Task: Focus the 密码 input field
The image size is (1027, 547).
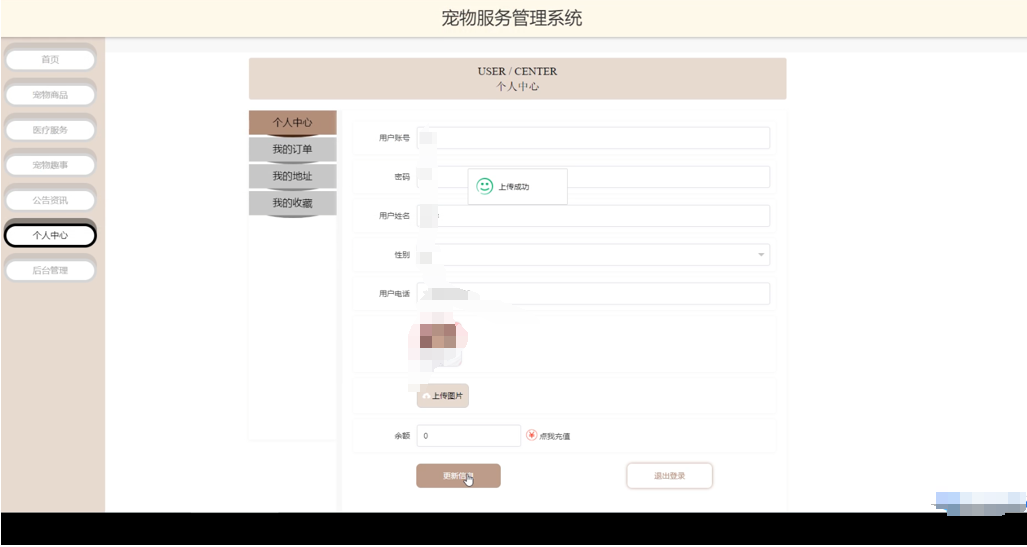Action: (x=593, y=177)
